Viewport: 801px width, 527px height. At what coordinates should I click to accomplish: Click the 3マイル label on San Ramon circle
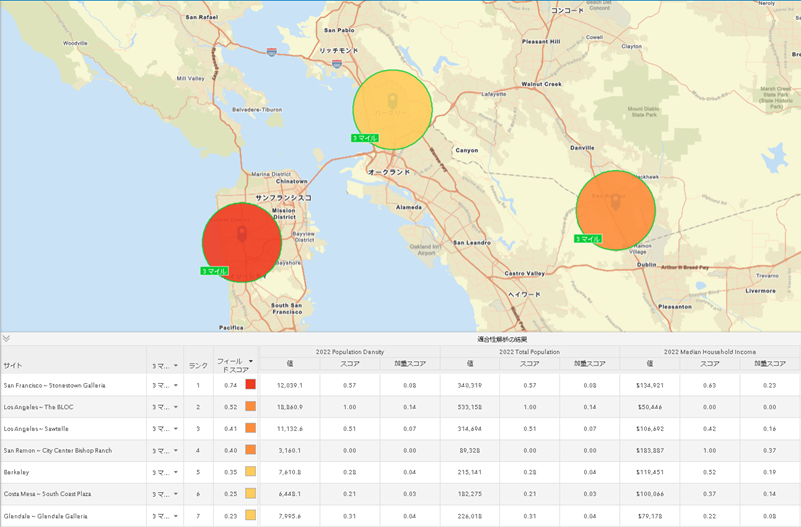click(x=587, y=239)
